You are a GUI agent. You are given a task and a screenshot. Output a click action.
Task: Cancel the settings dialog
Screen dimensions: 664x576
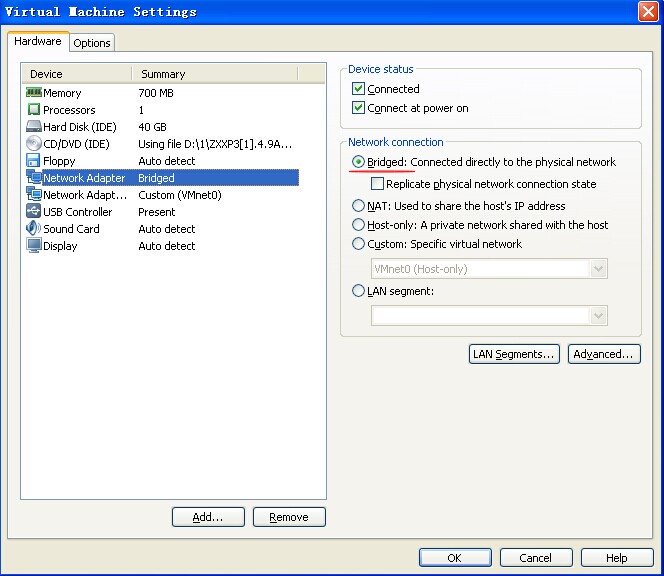point(536,557)
